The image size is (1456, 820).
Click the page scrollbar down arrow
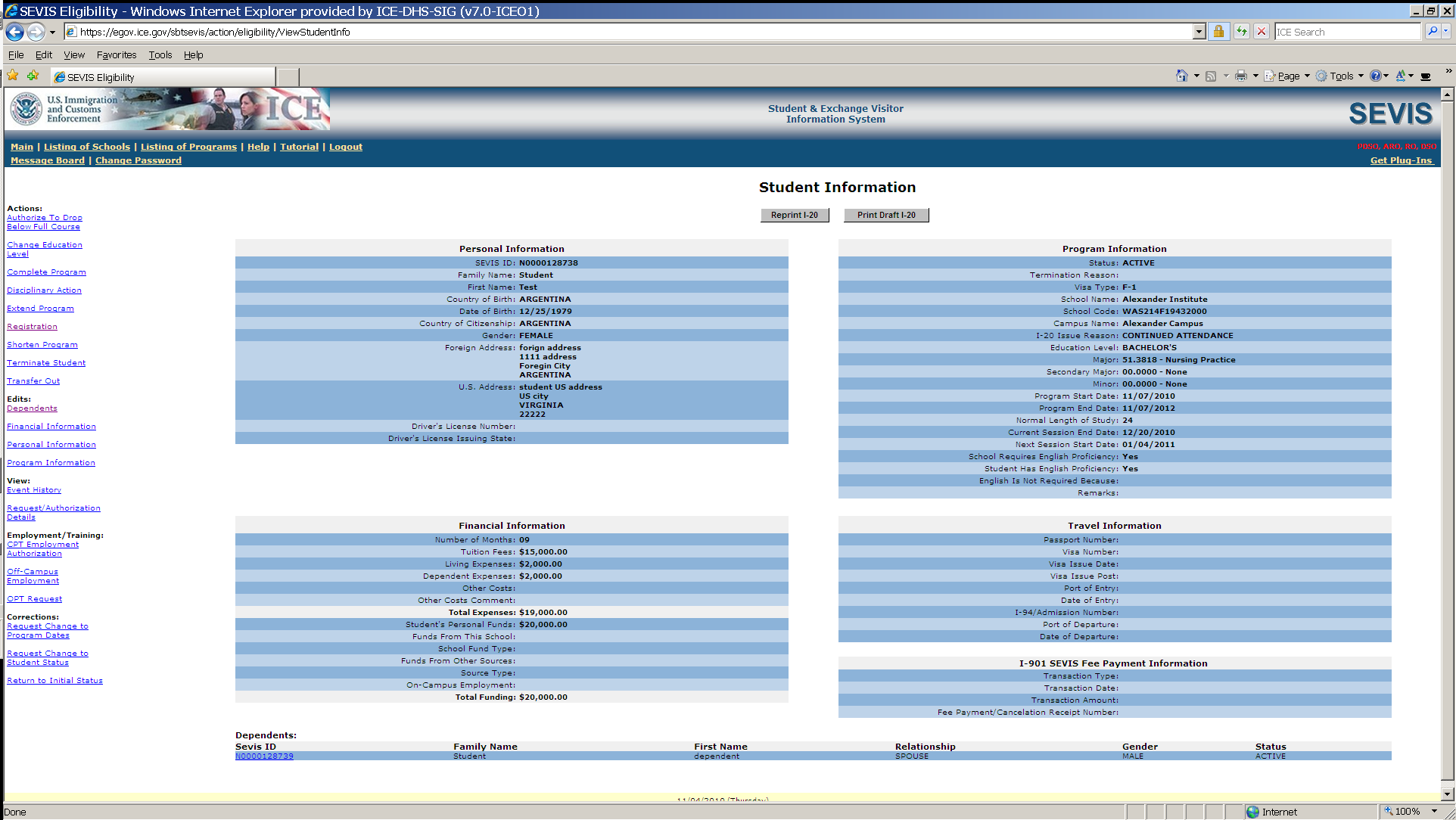pos(1447,794)
